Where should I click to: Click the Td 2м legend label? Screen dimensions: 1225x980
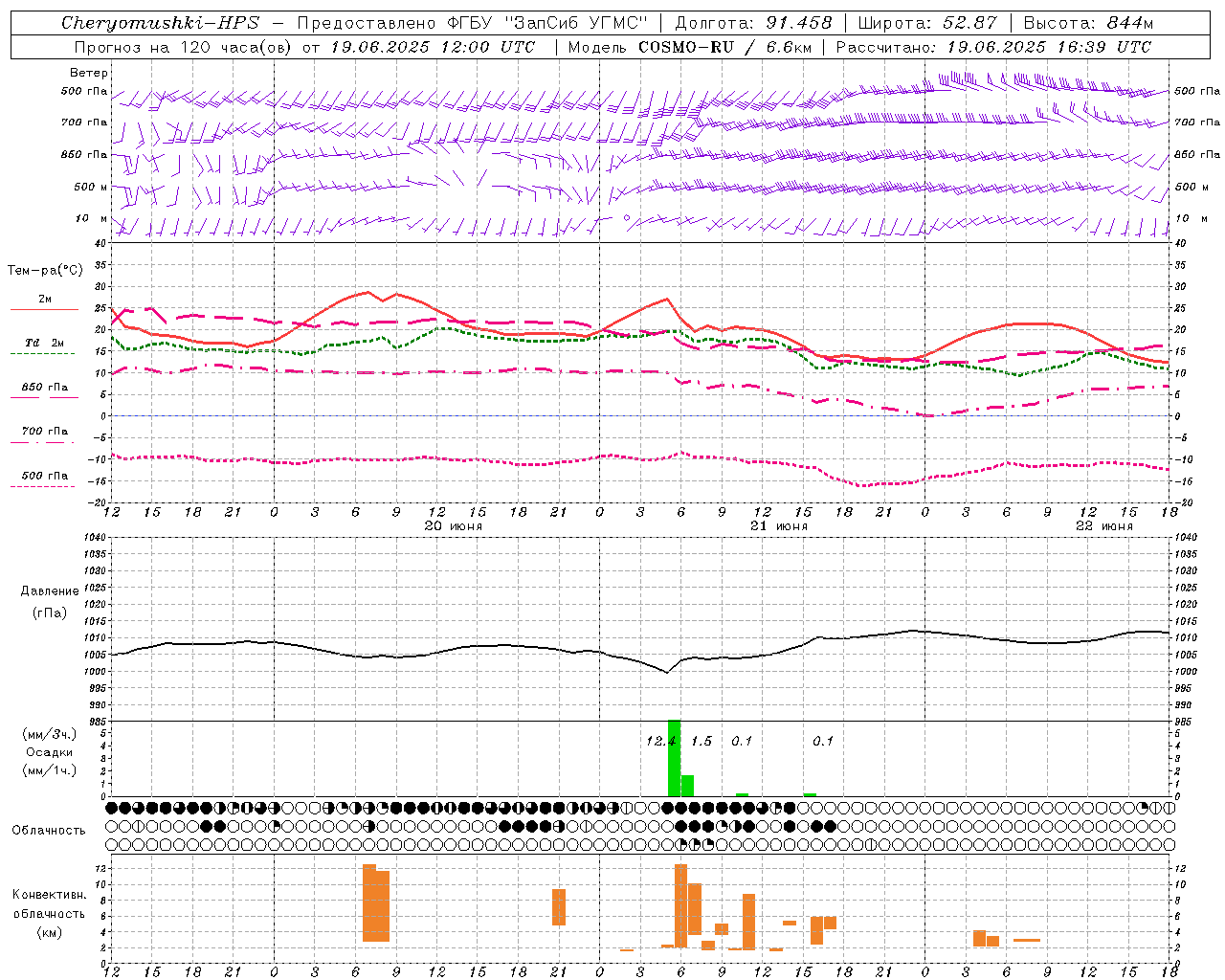[44, 343]
